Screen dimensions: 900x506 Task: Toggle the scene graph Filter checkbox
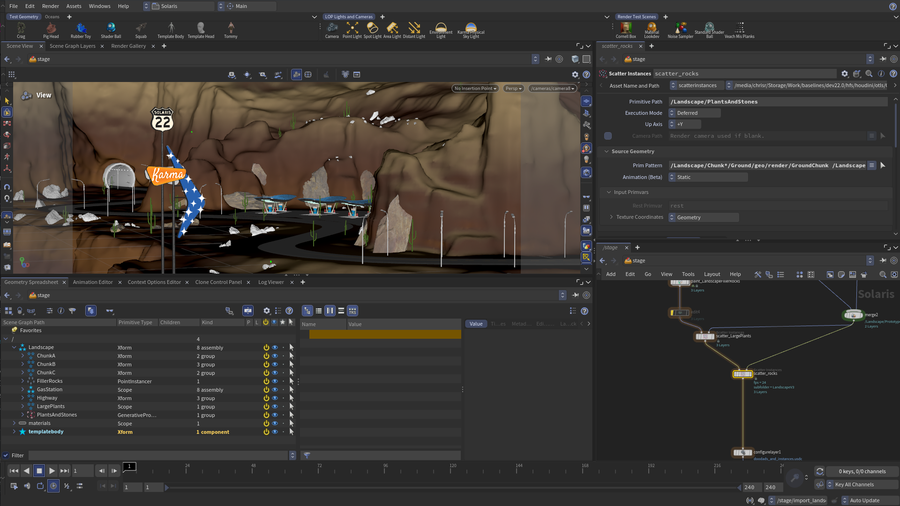click(6, 455)
